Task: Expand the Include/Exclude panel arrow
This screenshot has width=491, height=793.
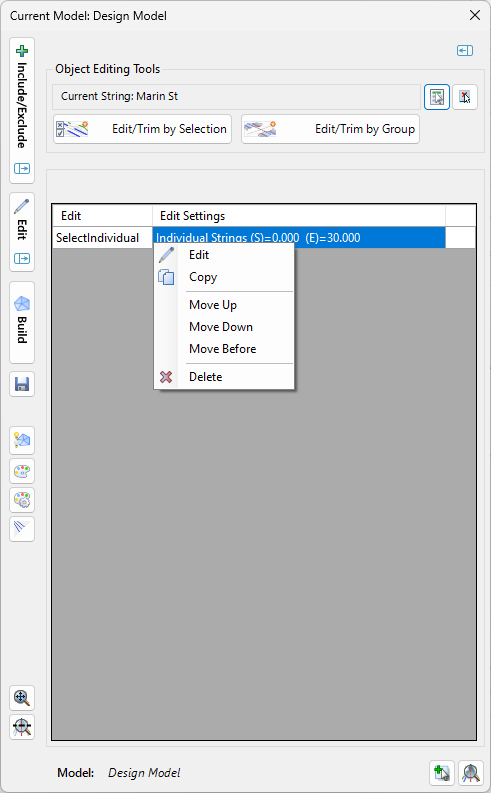Action: (x=22, y=168)
